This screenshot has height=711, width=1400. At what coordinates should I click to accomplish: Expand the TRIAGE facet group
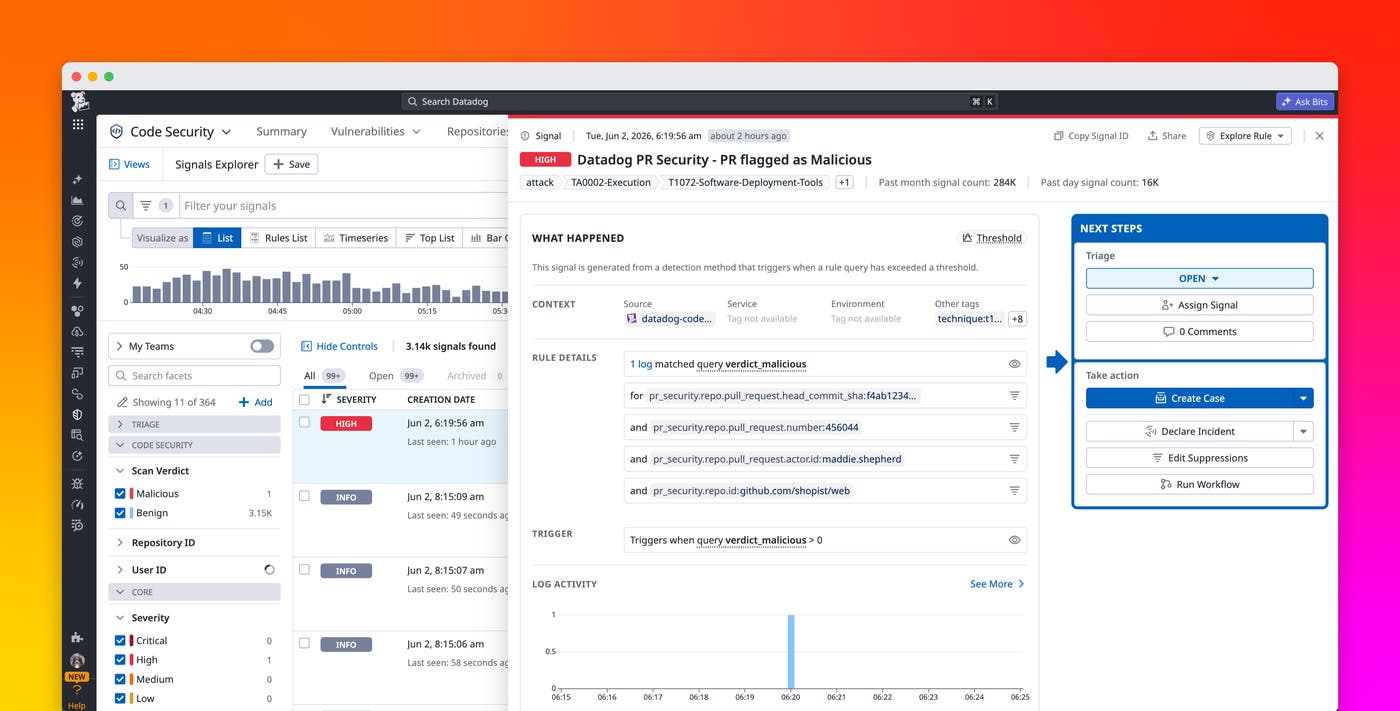(194, 425)
